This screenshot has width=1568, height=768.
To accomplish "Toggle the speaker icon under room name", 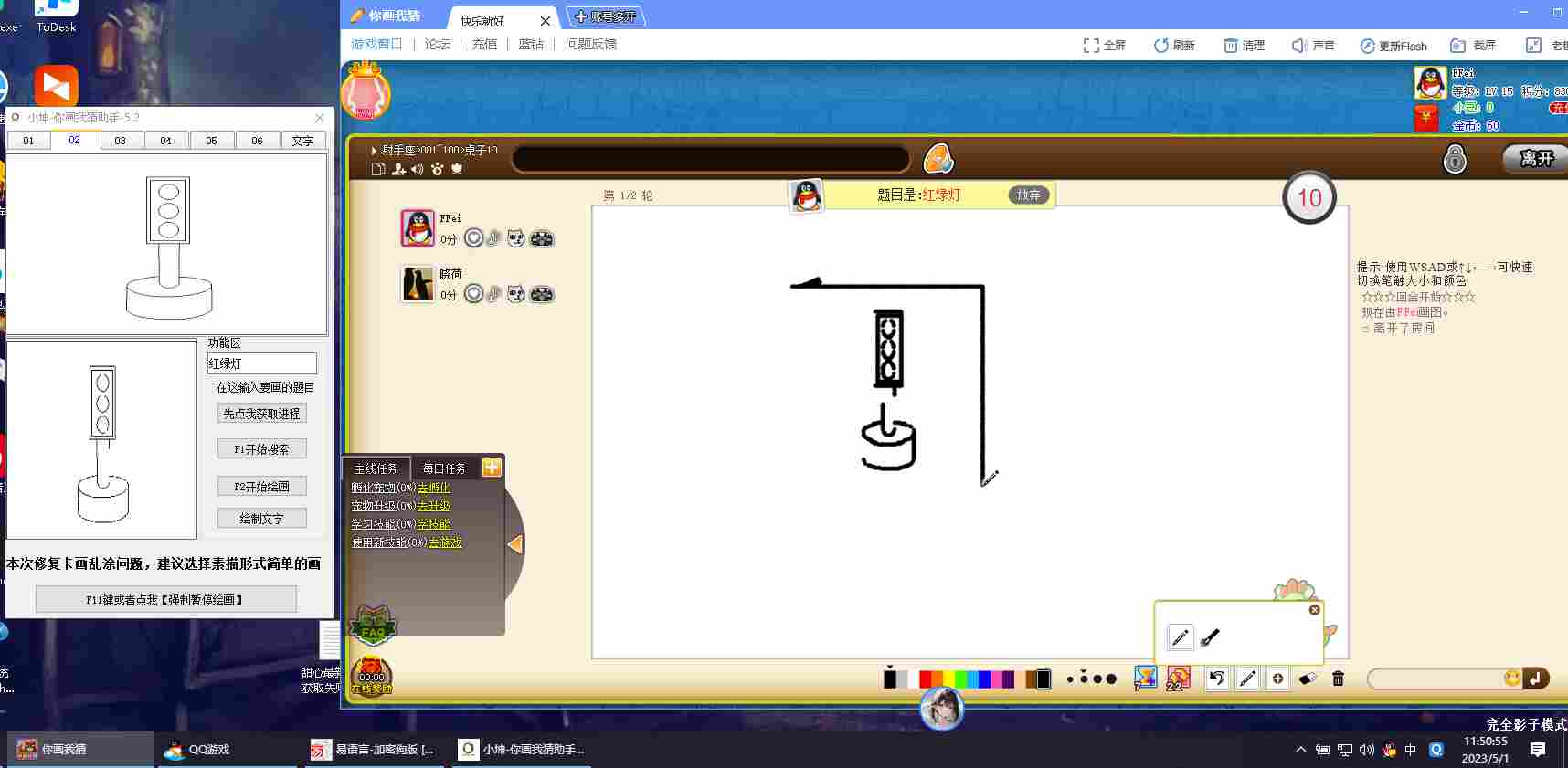I will (417, 169).
